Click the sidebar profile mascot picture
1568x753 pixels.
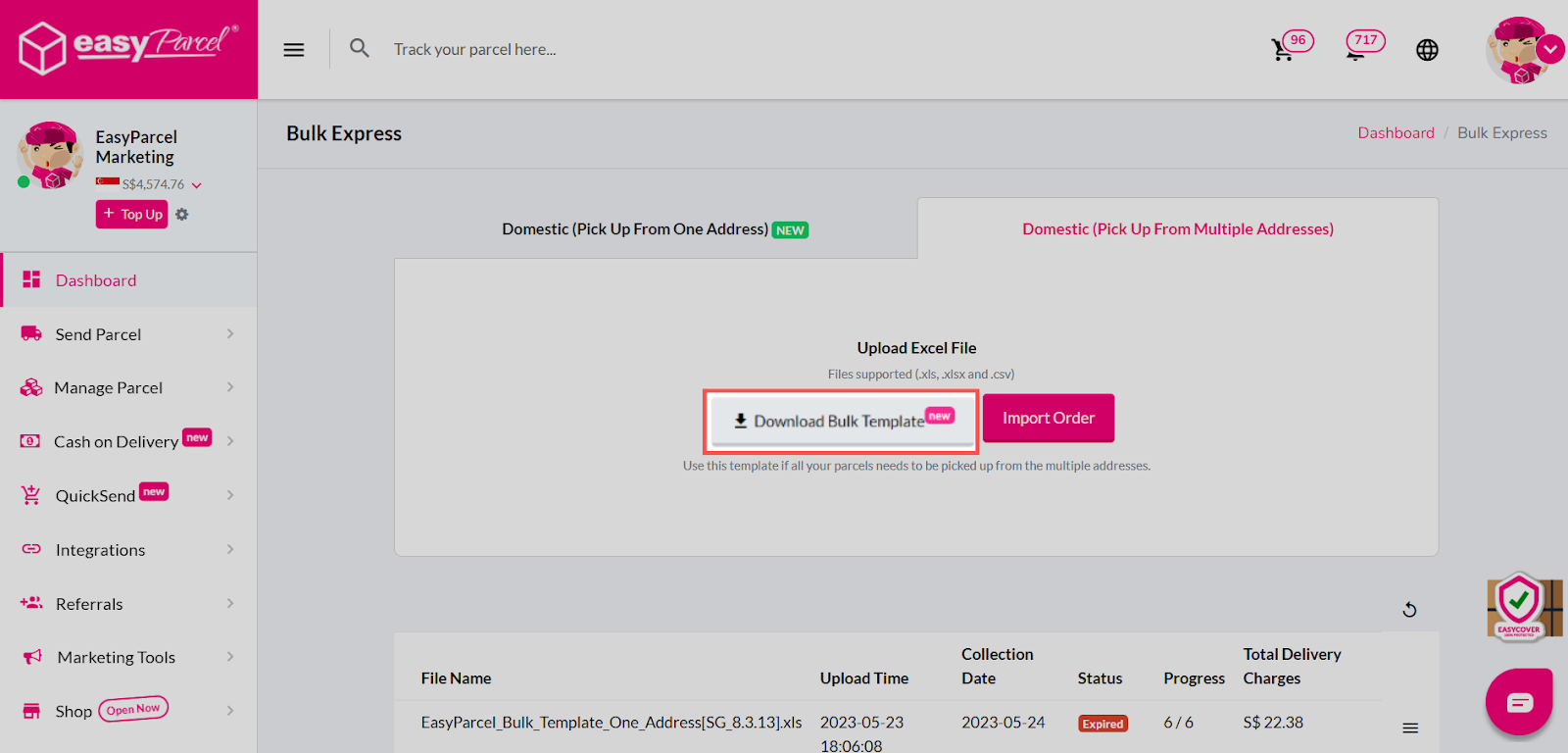pyautogui.click(x=49, y=155)
